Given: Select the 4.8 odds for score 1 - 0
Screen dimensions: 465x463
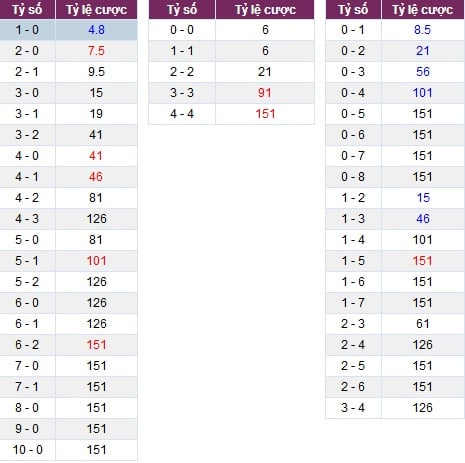Looking at the screenshot, I should (96, 30).
